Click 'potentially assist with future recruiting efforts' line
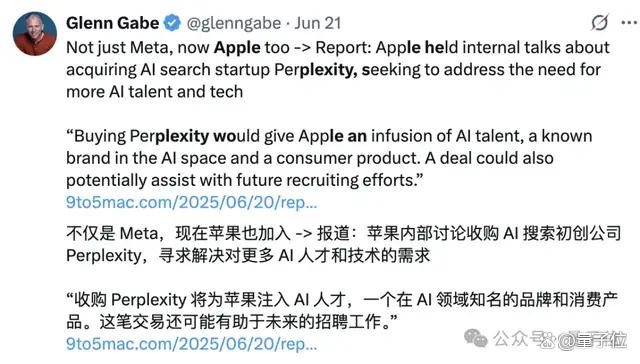The height and width of the screenshot is (364, 640). [245, 180]
